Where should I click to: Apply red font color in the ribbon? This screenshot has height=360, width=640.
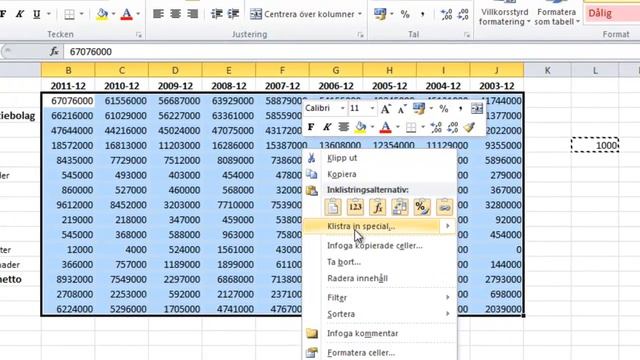click(x=127, y=14)
